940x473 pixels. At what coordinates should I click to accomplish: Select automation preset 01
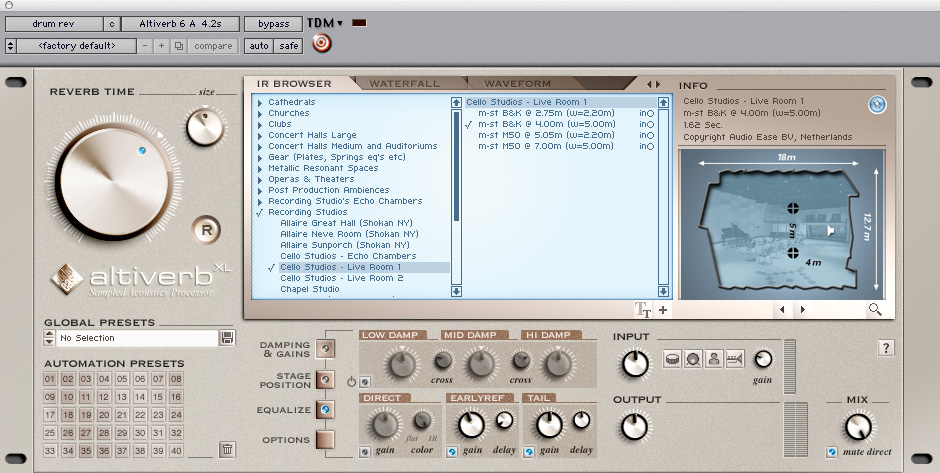tap(51, 379)
